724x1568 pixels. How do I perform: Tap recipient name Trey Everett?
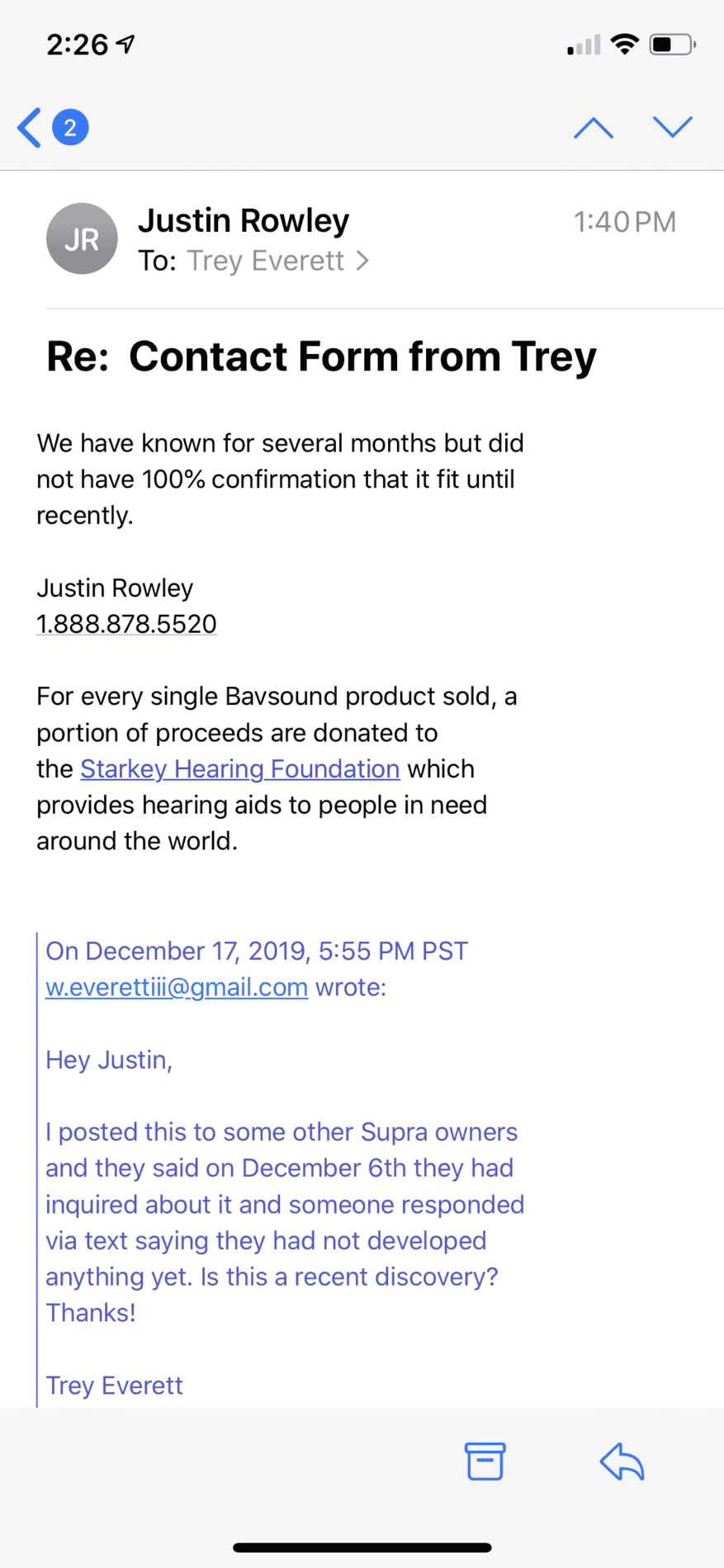(x=266, y=261)
